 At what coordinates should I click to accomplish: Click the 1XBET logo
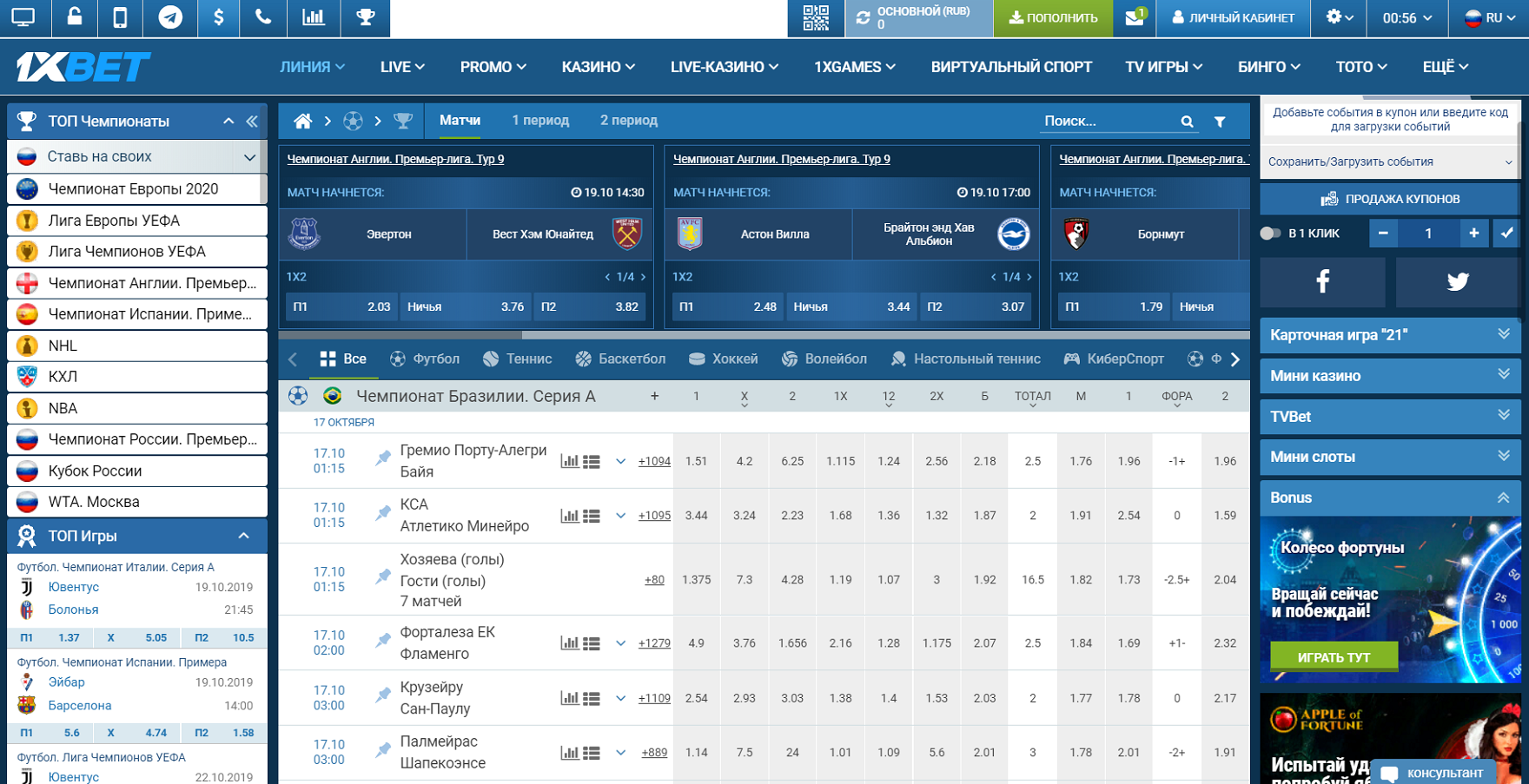pos(83,67)
